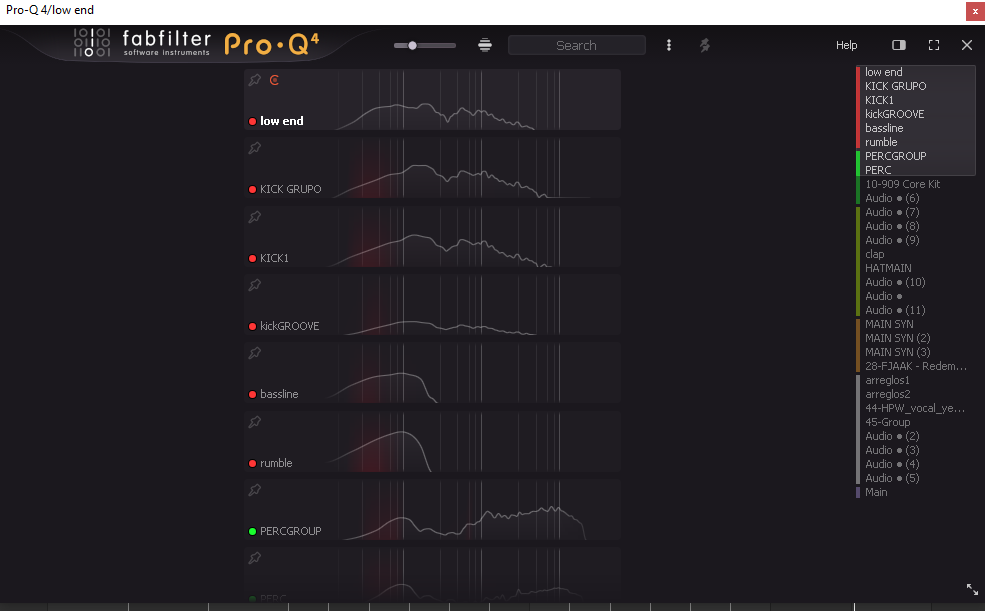Toggle the side panel view
This screenshot has height=611, width=985.
click(899, 45)
